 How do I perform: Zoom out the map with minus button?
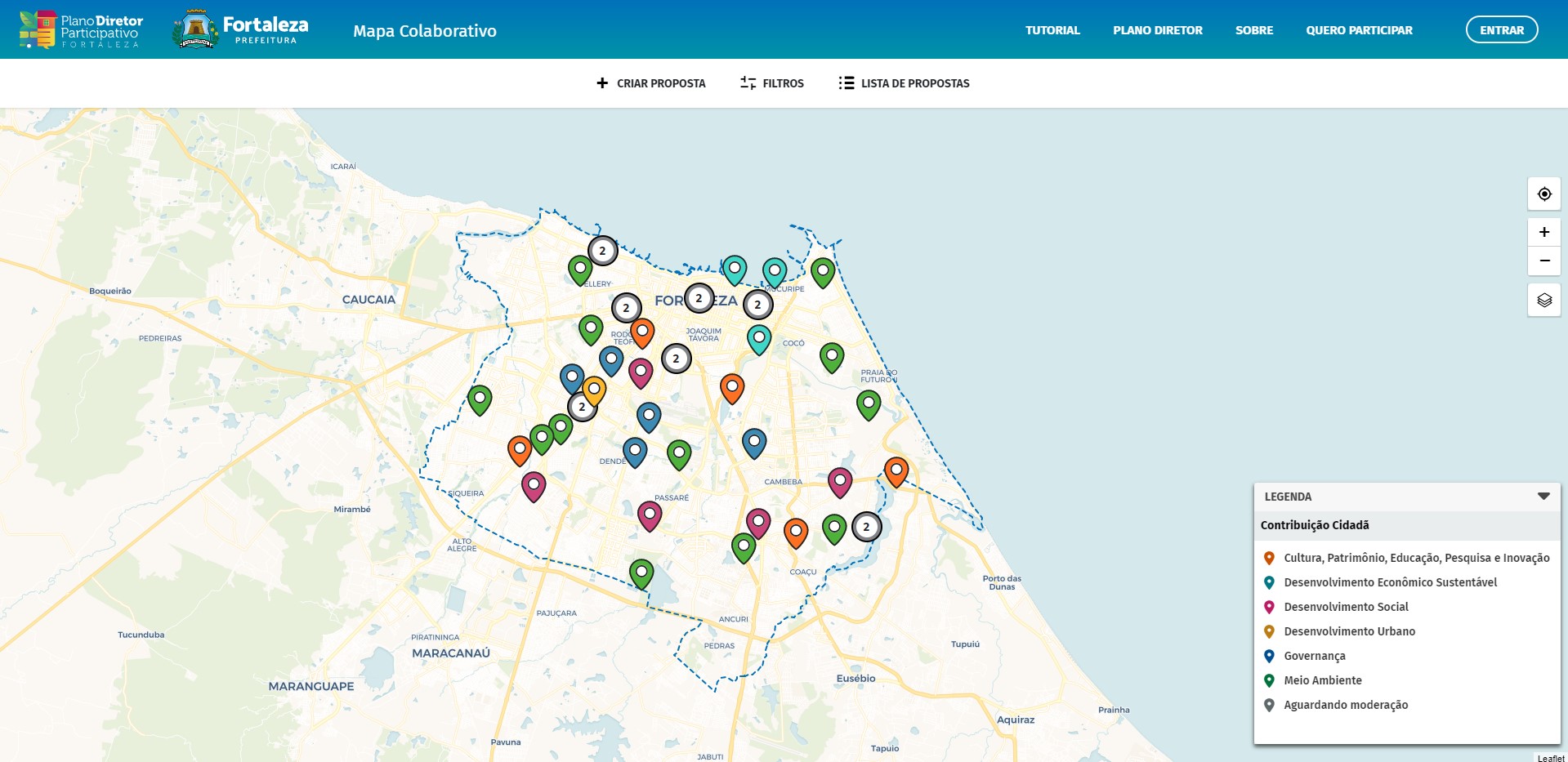coord(1543,261)
